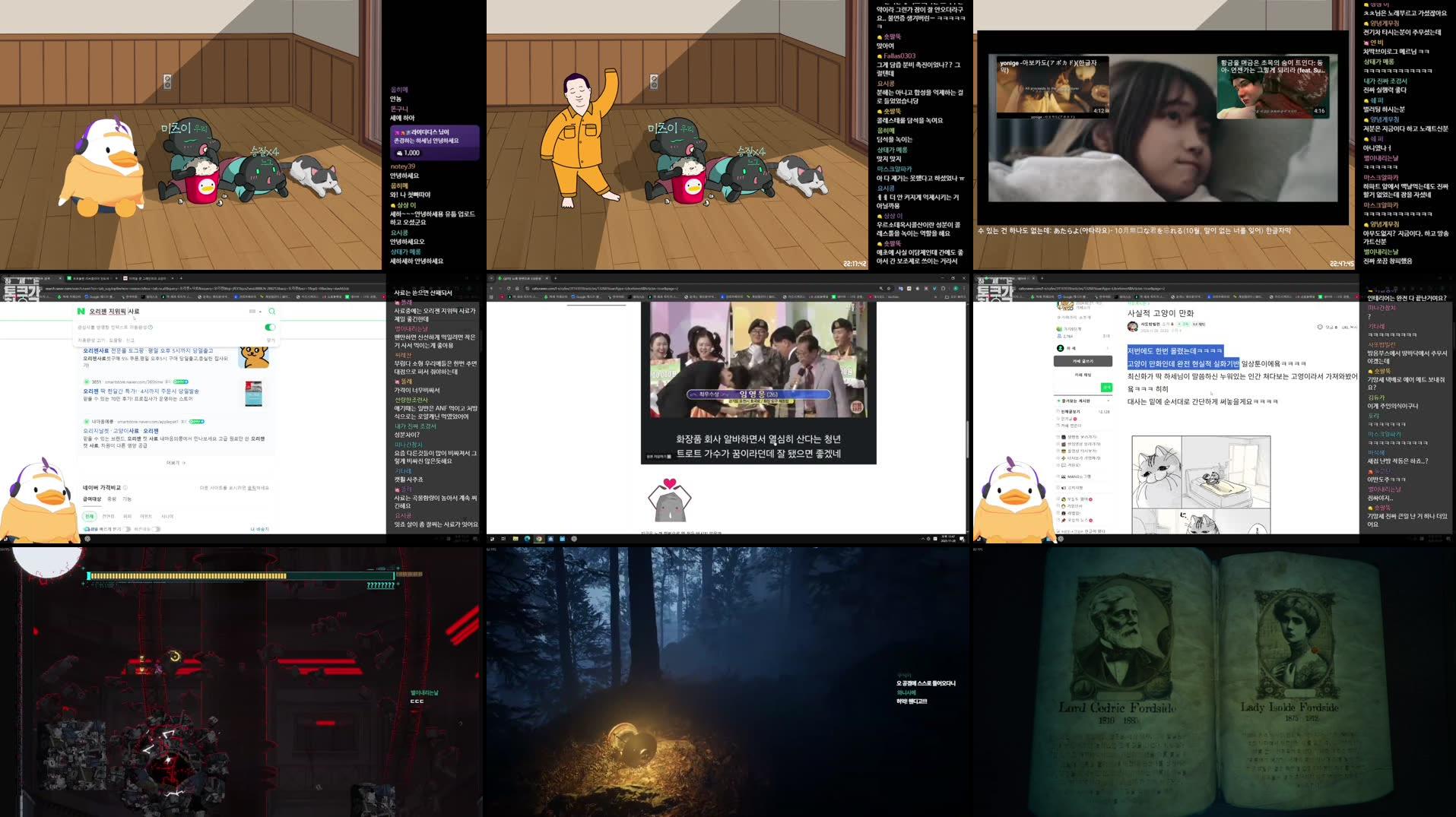
Task: Click the 더보기 link below the search results
Action: (176, 463)
